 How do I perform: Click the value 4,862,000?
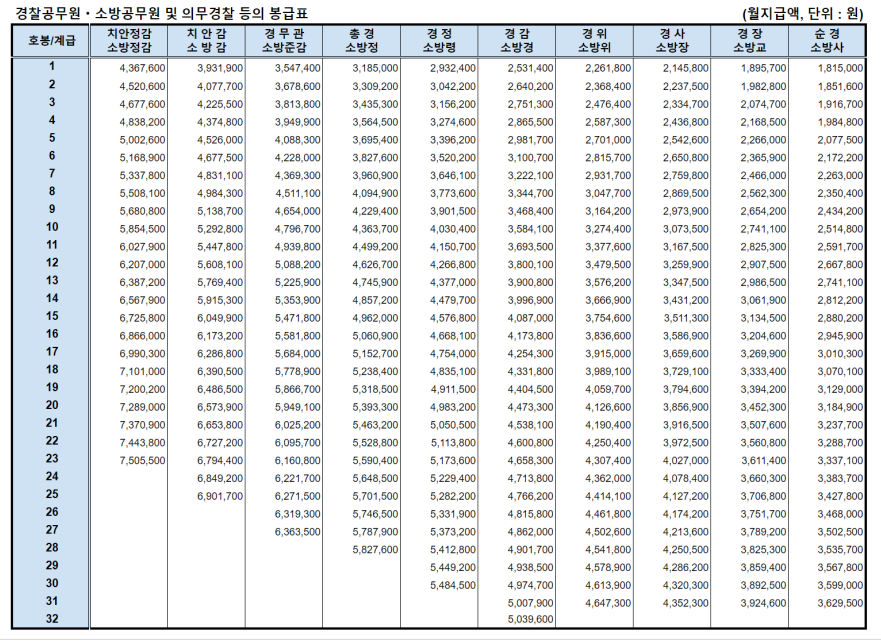pos(530,532)
